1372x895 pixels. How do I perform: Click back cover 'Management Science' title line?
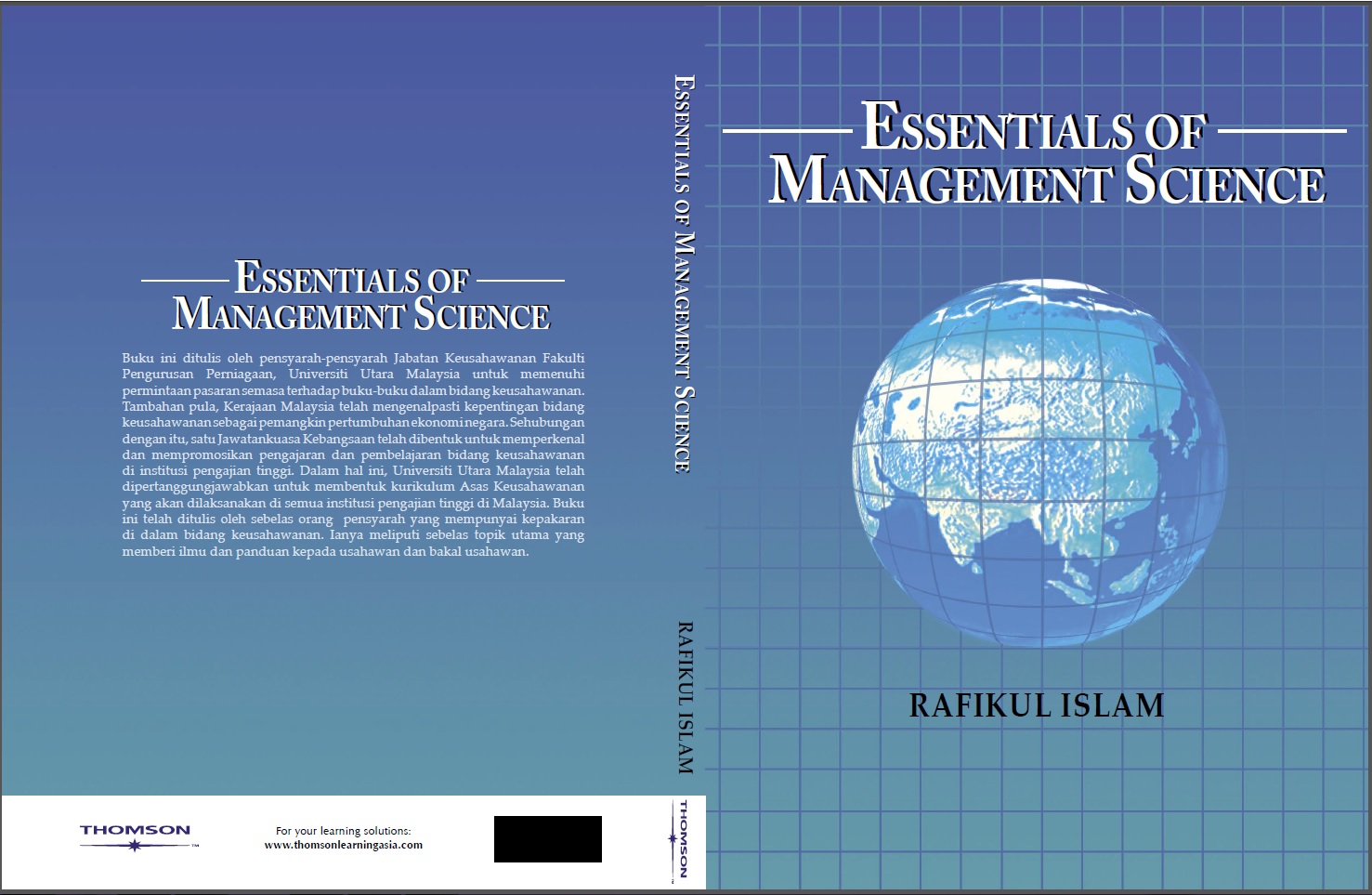pos(361,315)
